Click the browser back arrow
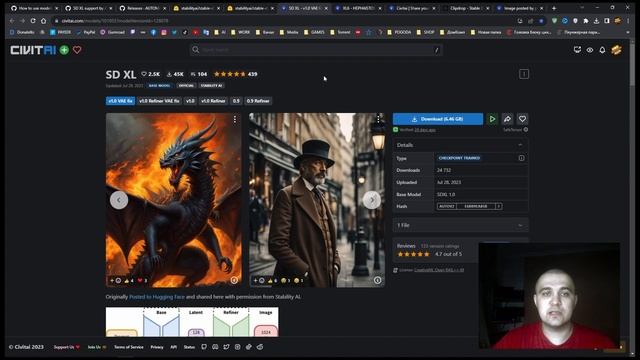The image size is (640, 360). coord(12,20)
